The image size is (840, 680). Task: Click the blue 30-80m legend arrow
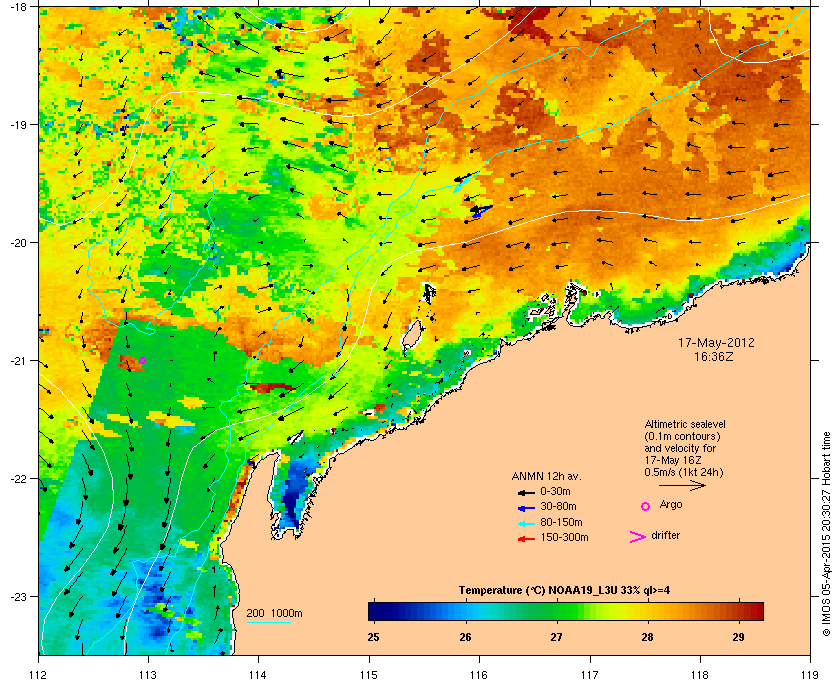pyautogui.click(x=526, y=508)
